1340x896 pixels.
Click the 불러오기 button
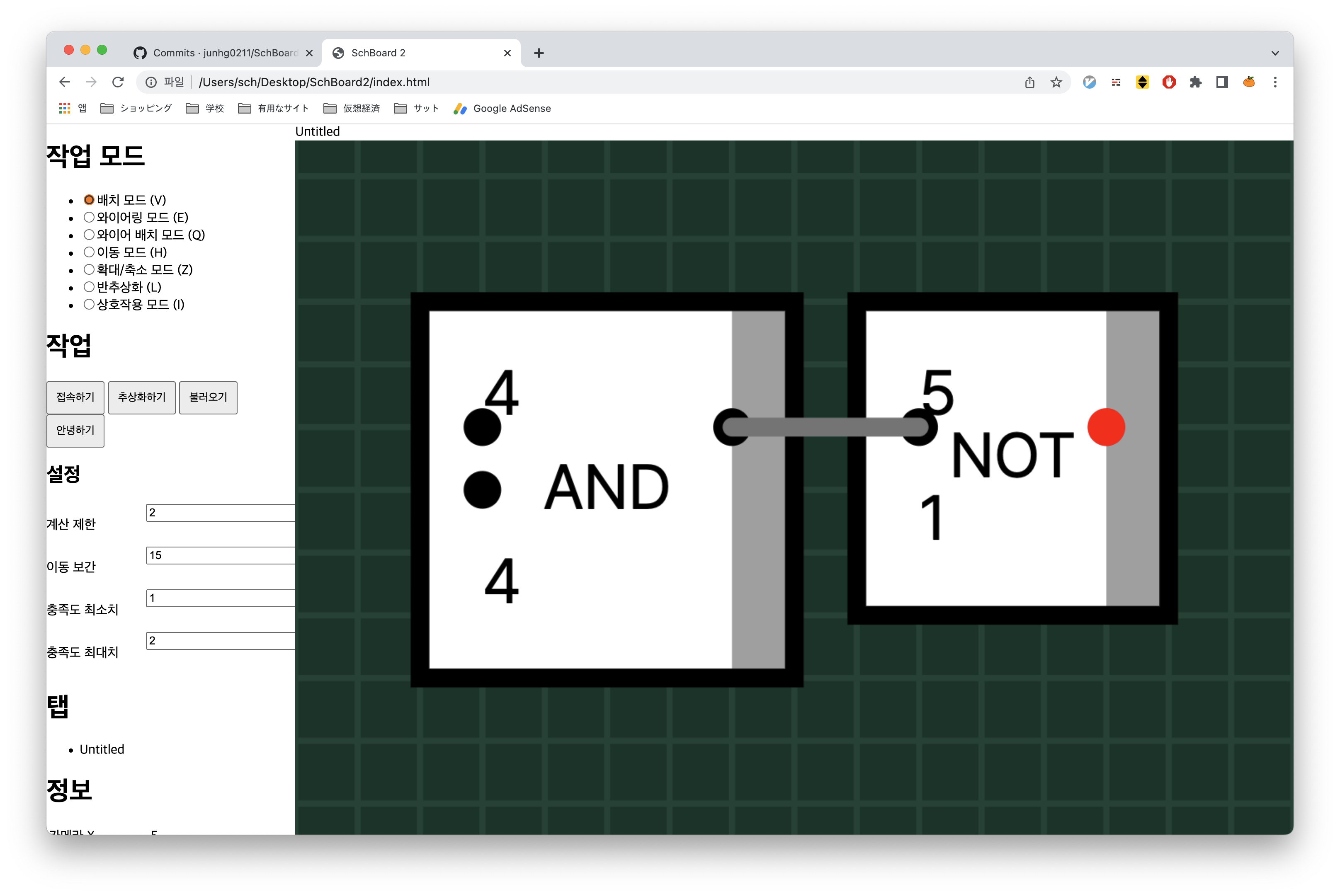pyautogui.click(x=208, y=397)
